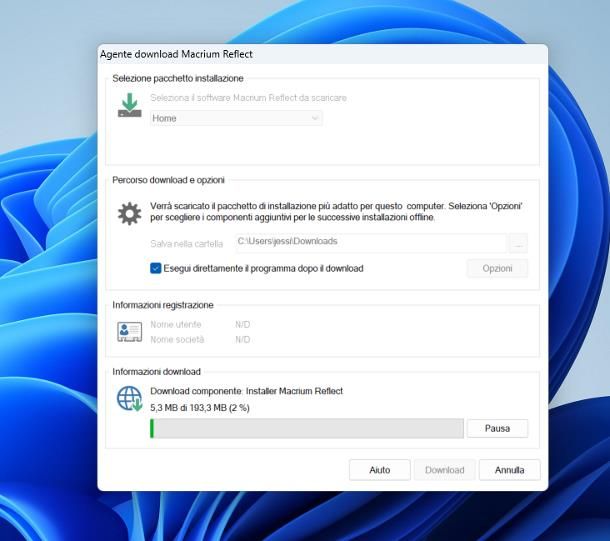Click '5,3 MB di 193,3 MB (2 %)' text
This screenshot has width=610, height=541.
200,408
